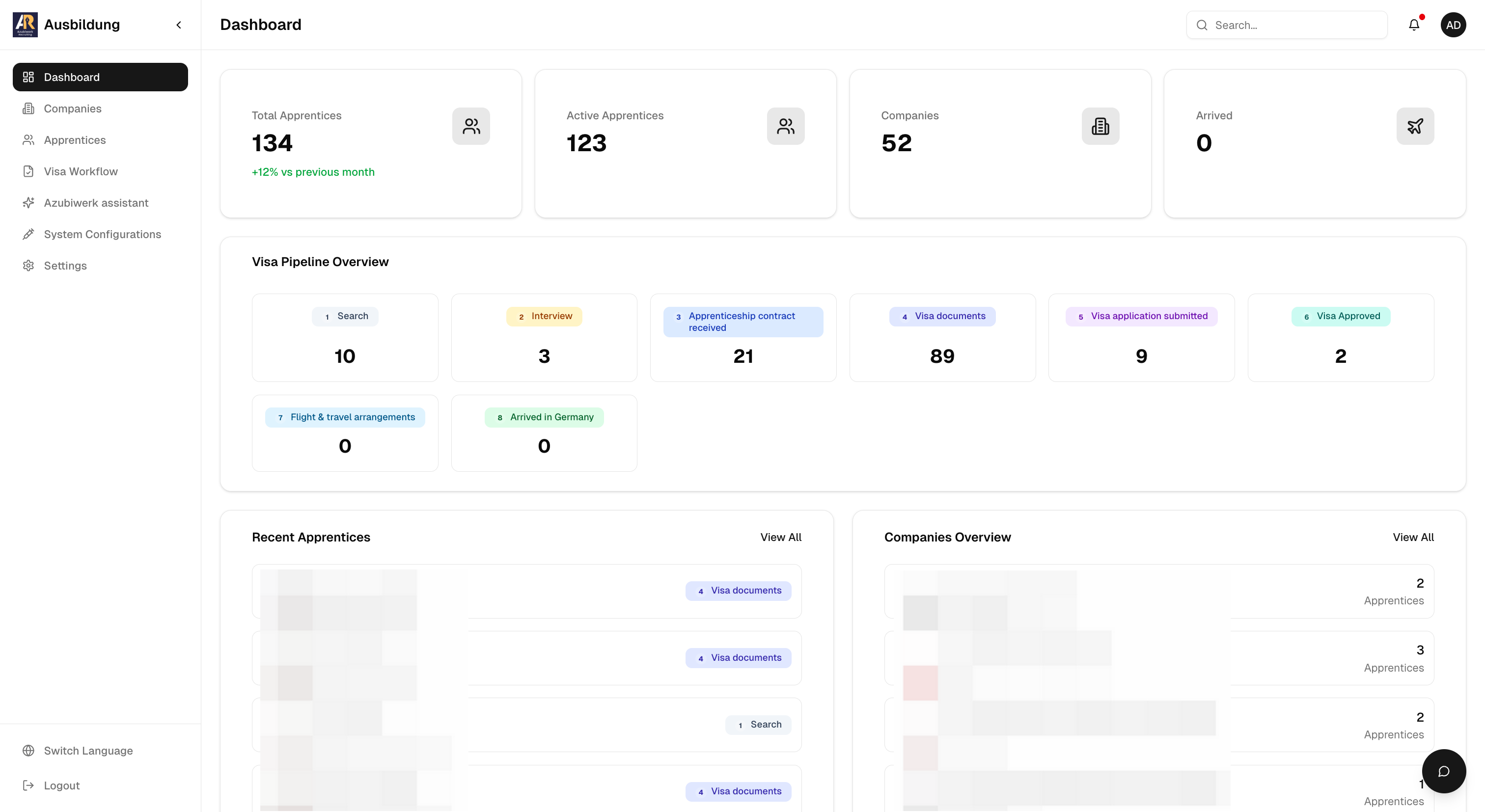Open notifications via the bell icon
Image resolution: width=1485 pixels, height=812 pixels.
(x=1414, y=25)
